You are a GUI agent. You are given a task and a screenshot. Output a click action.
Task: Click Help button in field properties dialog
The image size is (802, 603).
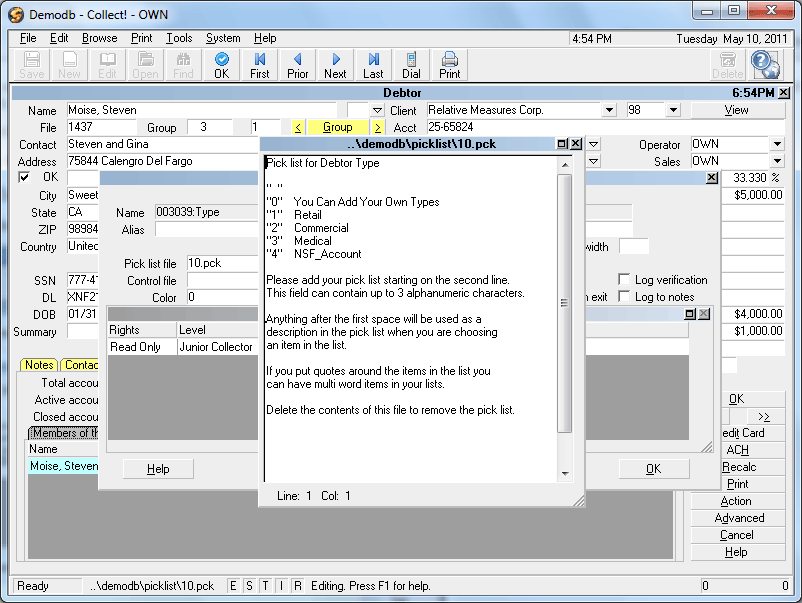158,469
